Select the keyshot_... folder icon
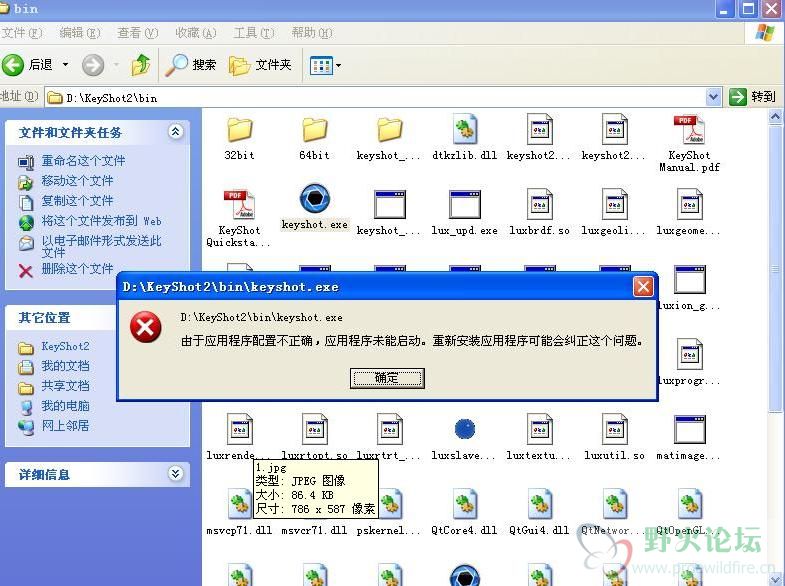The width and height of the screenshot is (785, 586). click(x=389, y=130)
